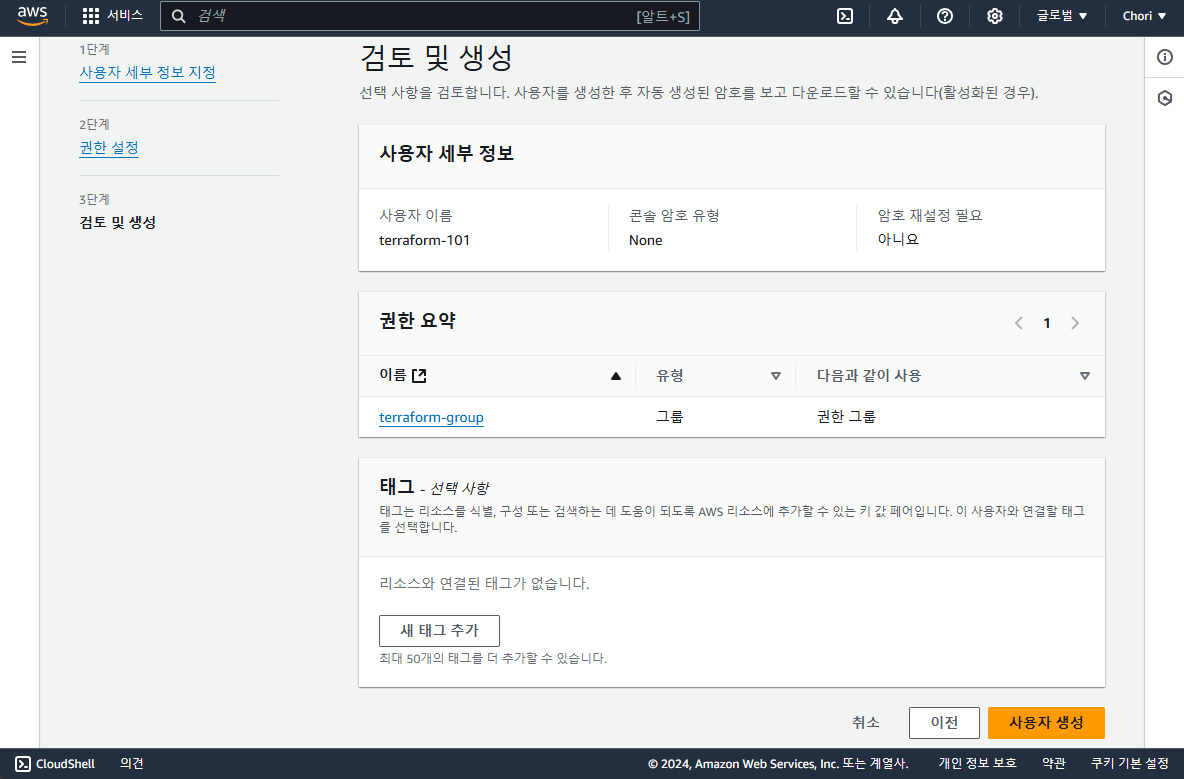Open external link icon next to 이름

tap(419, 375)
